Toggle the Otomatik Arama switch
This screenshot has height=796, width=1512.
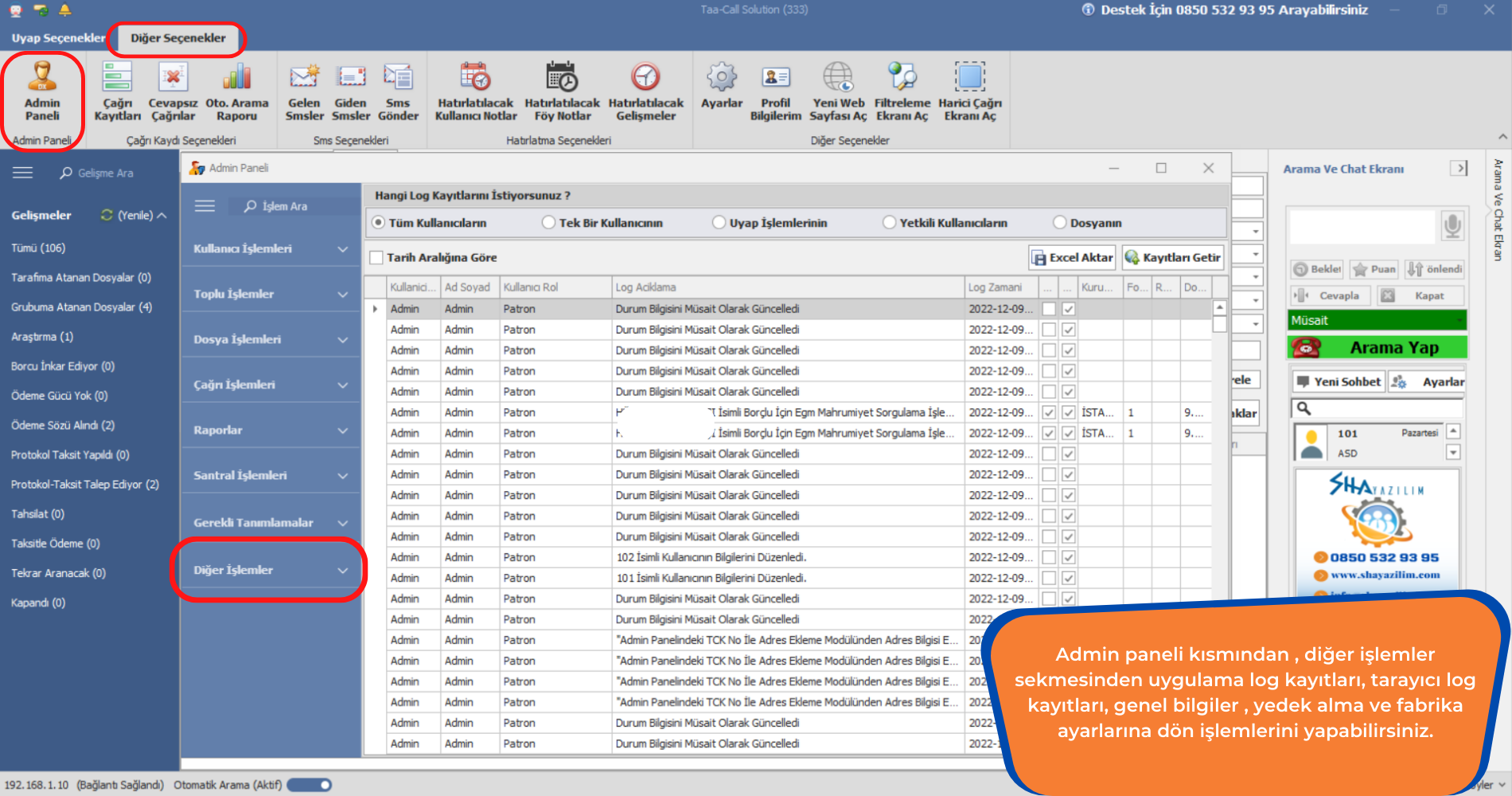click(310, 785)
